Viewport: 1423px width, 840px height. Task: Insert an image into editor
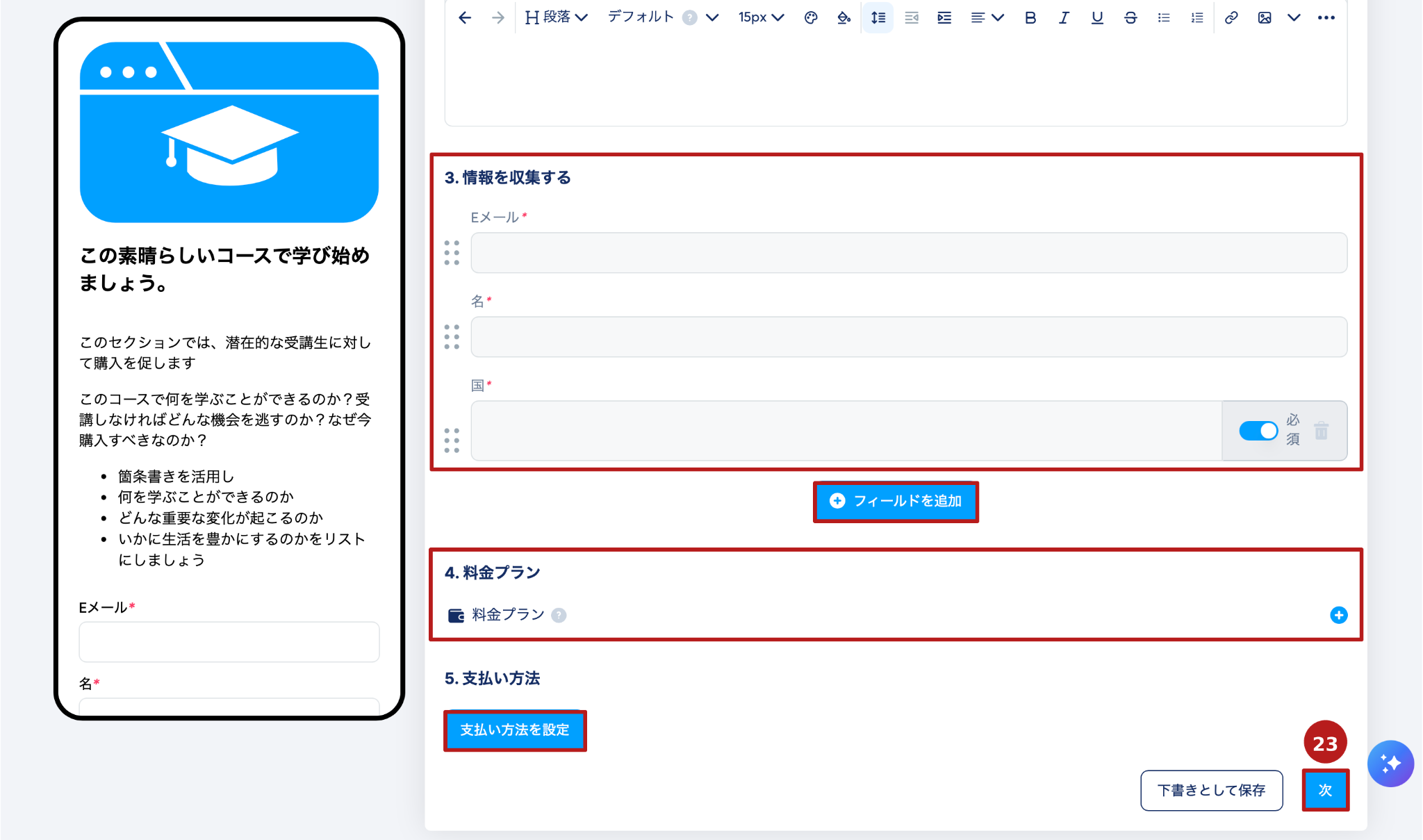(1265, 18)
